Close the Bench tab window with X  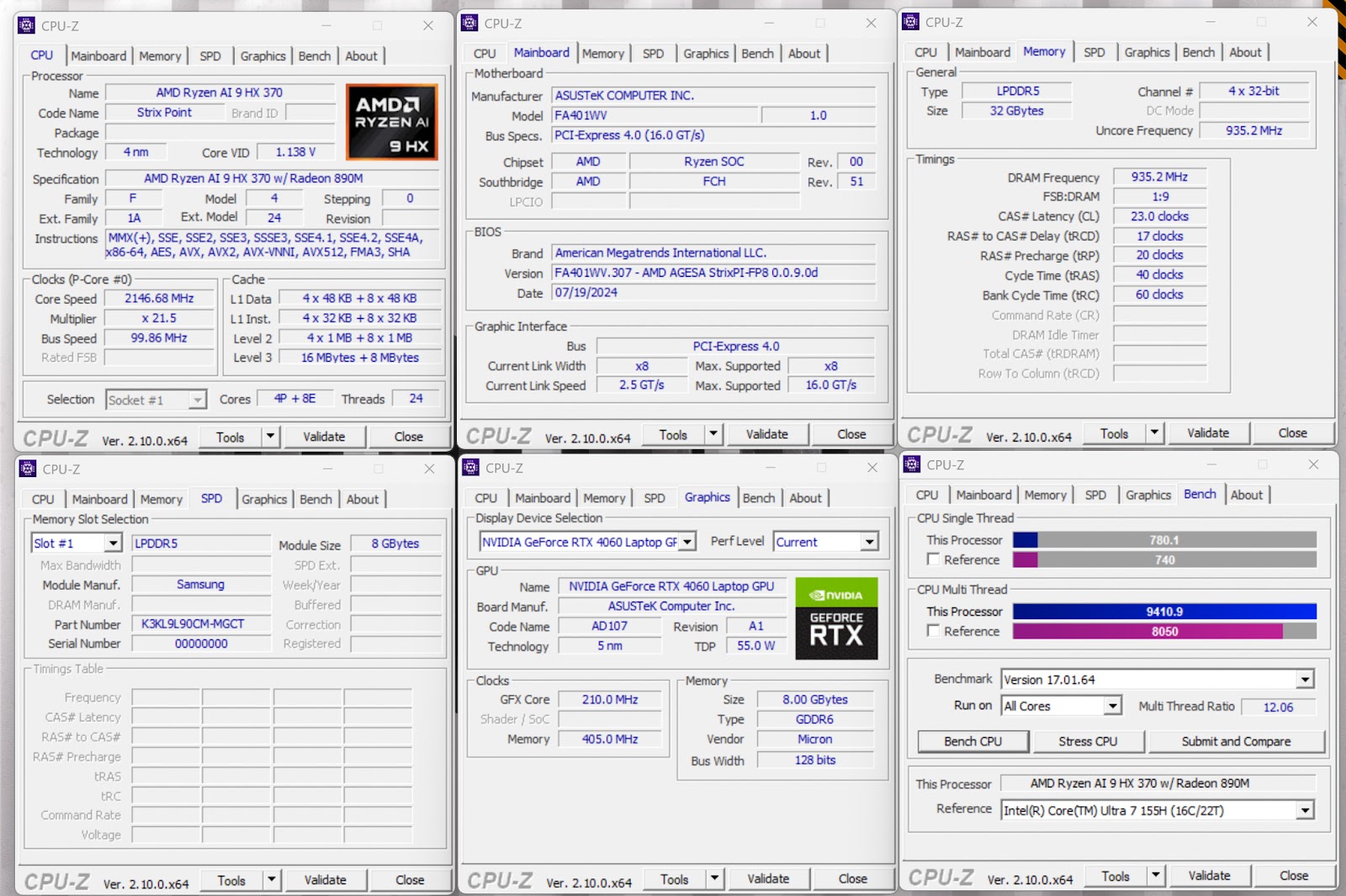point(1313,464)
